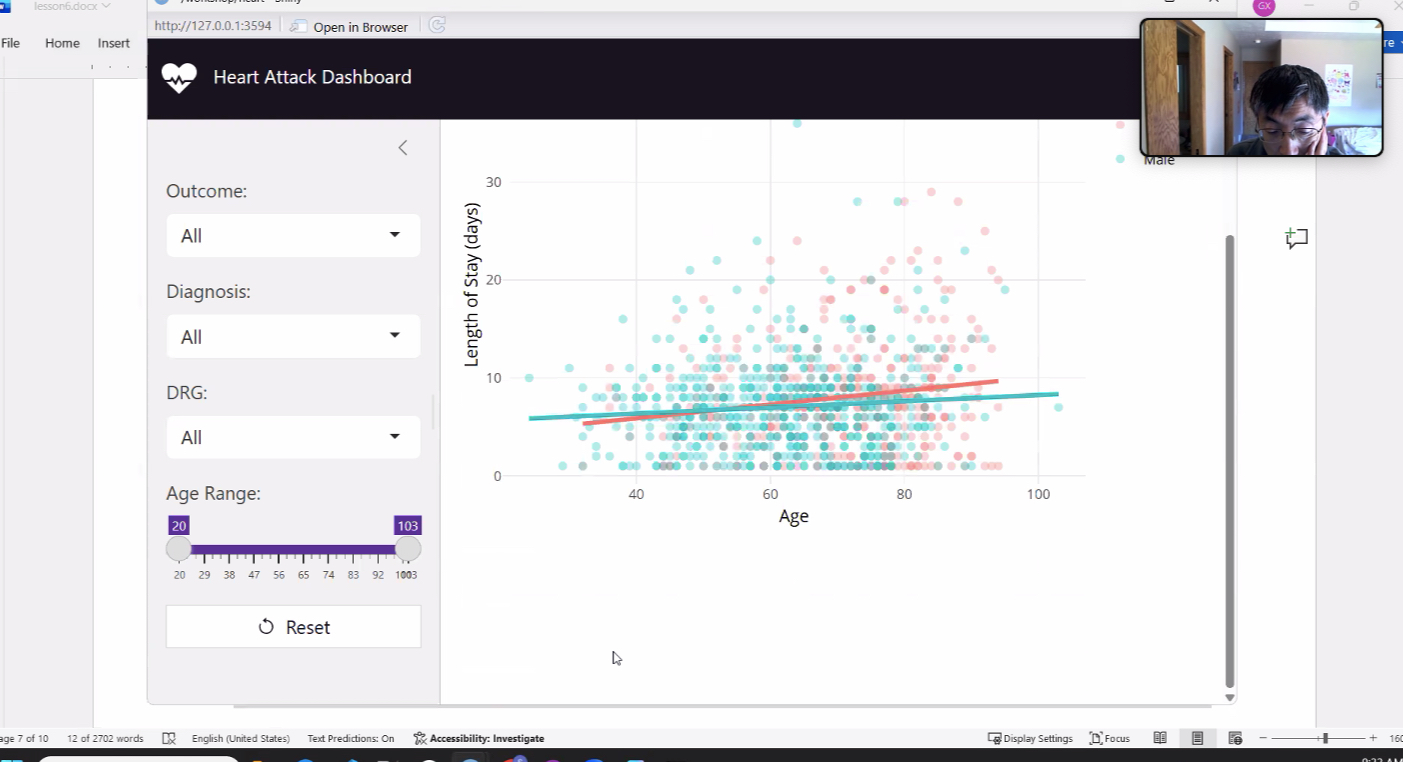Toggle the Male legend entry in the chart
The image size is (1403, 762).
1158,160
